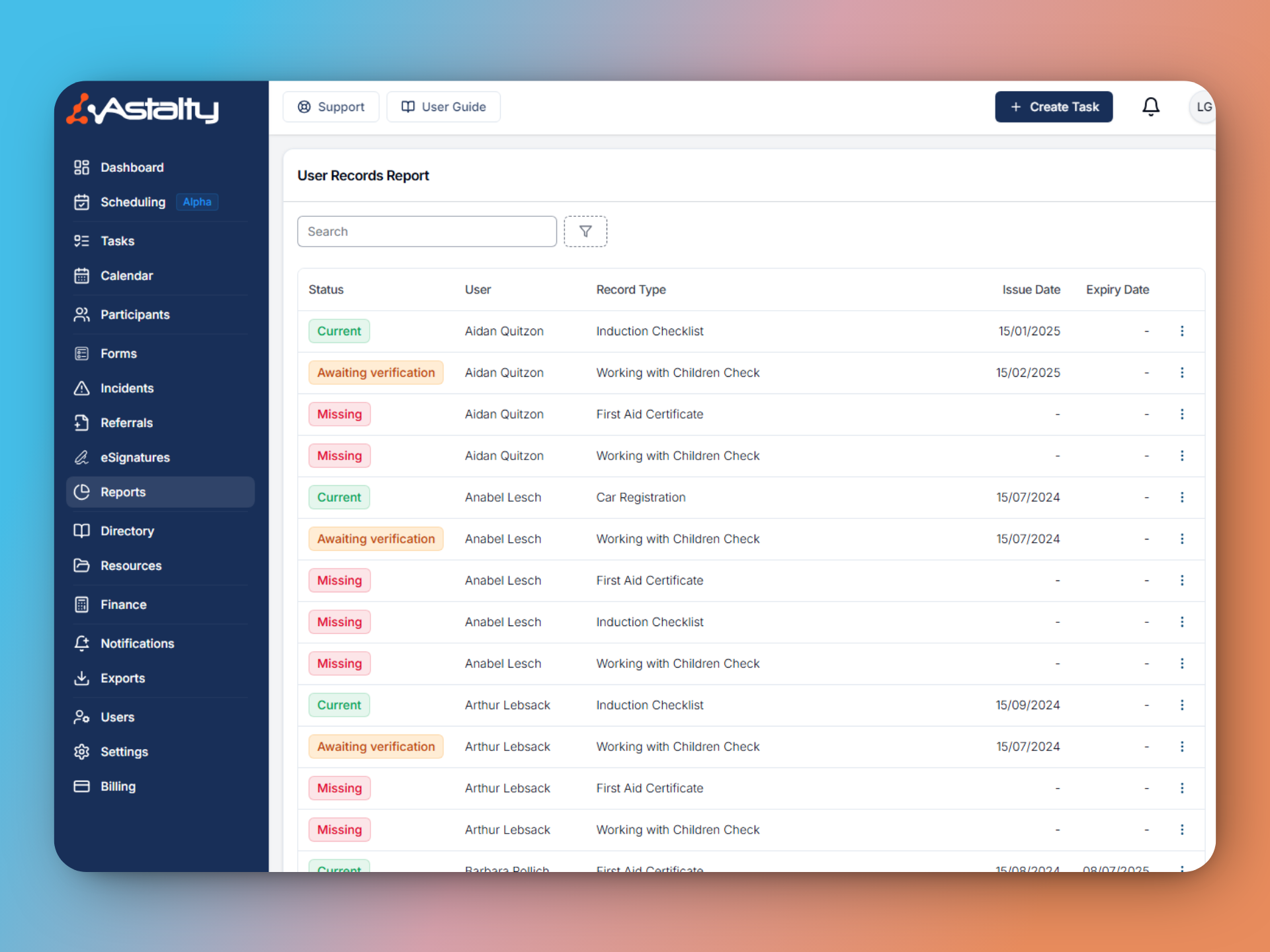The width and height of the screenshot is (1270, 952).
Task: Click into the Search field
Action: (427, 231)
